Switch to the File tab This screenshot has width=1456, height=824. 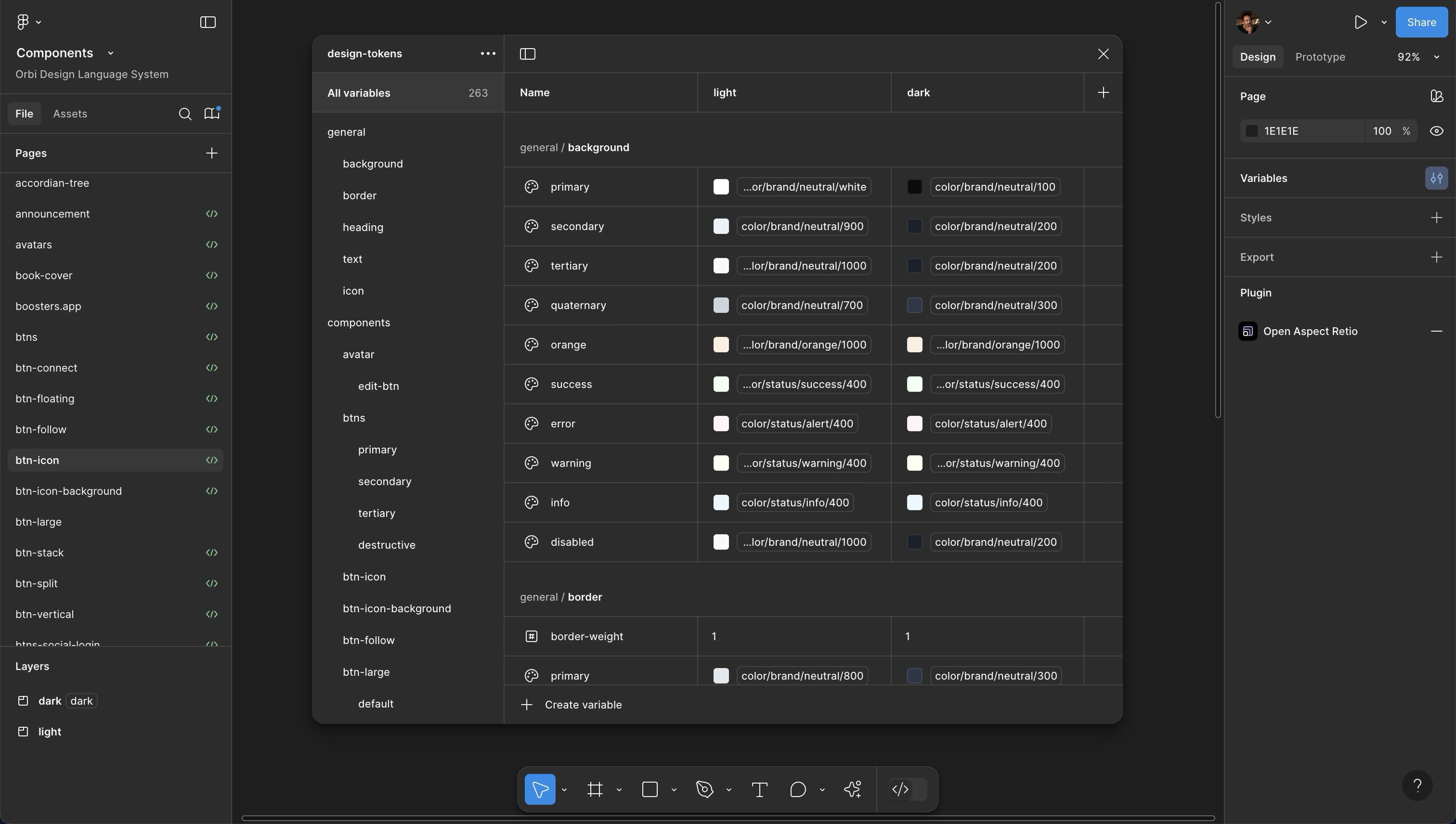coord(24,114)
